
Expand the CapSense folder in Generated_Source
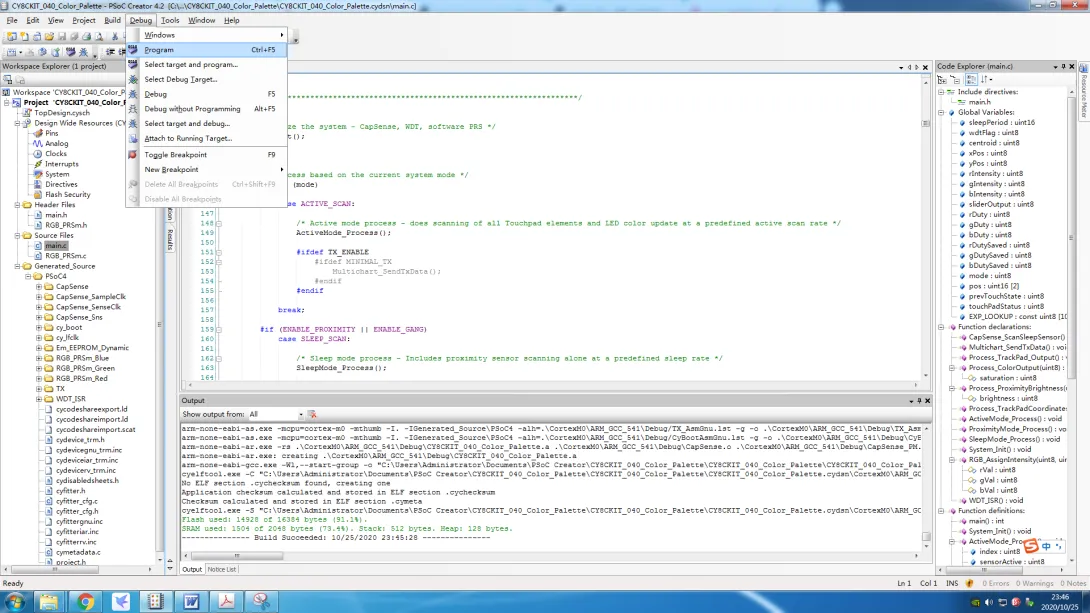point(39,287)
